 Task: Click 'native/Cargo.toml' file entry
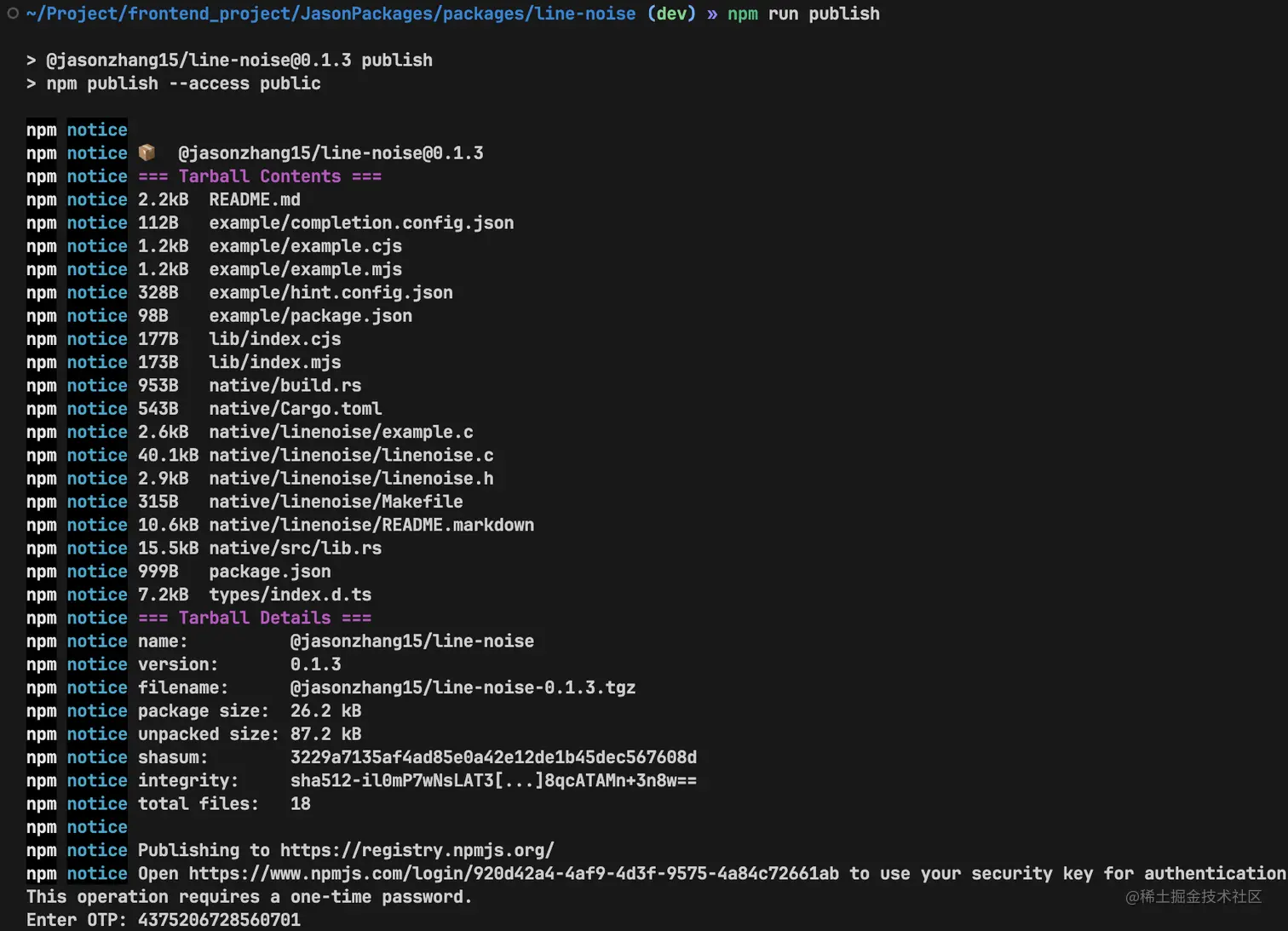(x=296, y=409)
